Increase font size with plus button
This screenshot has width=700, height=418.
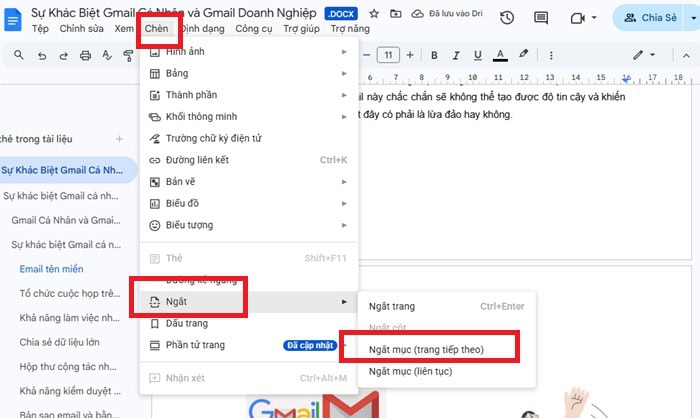pos(410,54)
